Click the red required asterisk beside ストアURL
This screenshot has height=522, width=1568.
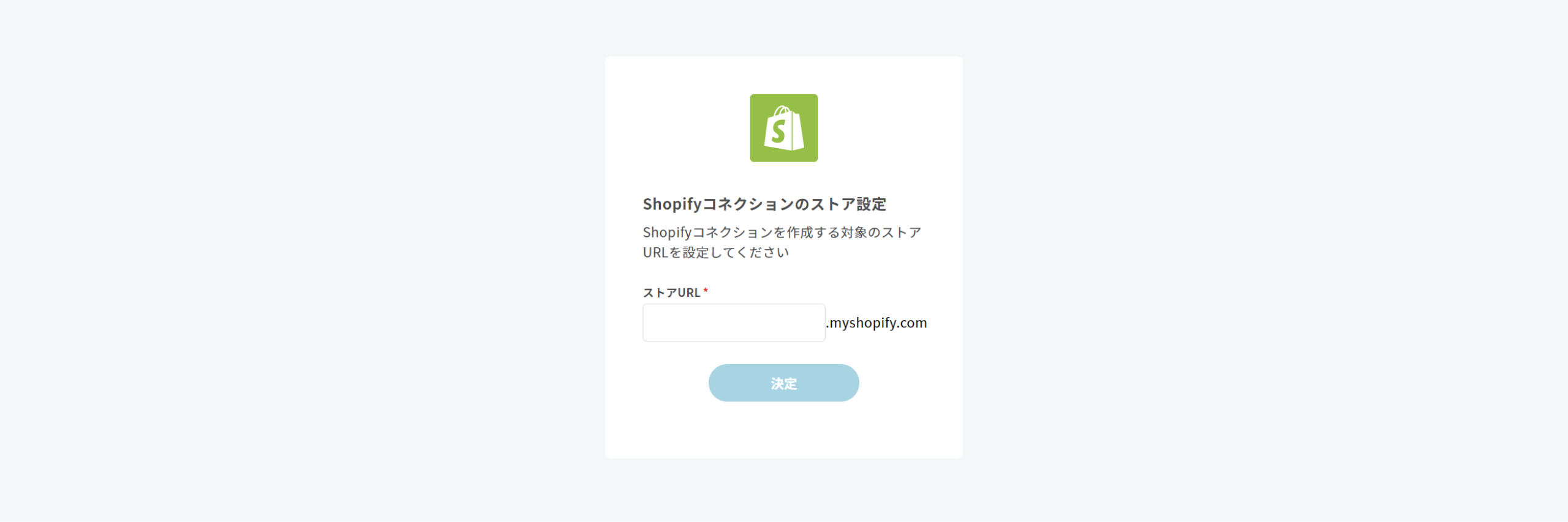(706, 290)
